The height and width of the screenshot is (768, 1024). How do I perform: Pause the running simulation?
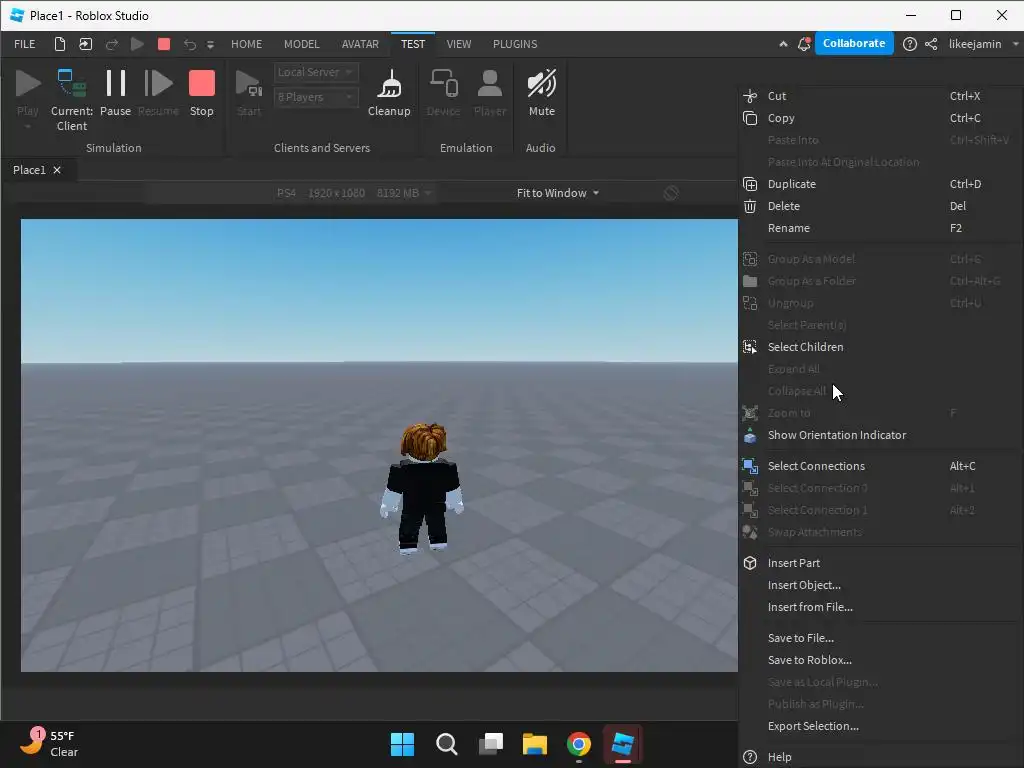pyautogui.click(x=116, y=93)
